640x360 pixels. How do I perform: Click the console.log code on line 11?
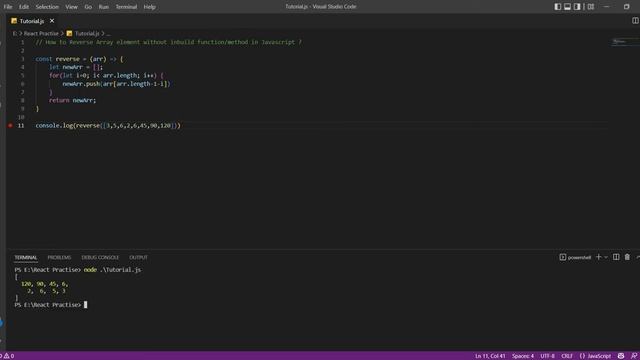[x=108, y=126]
